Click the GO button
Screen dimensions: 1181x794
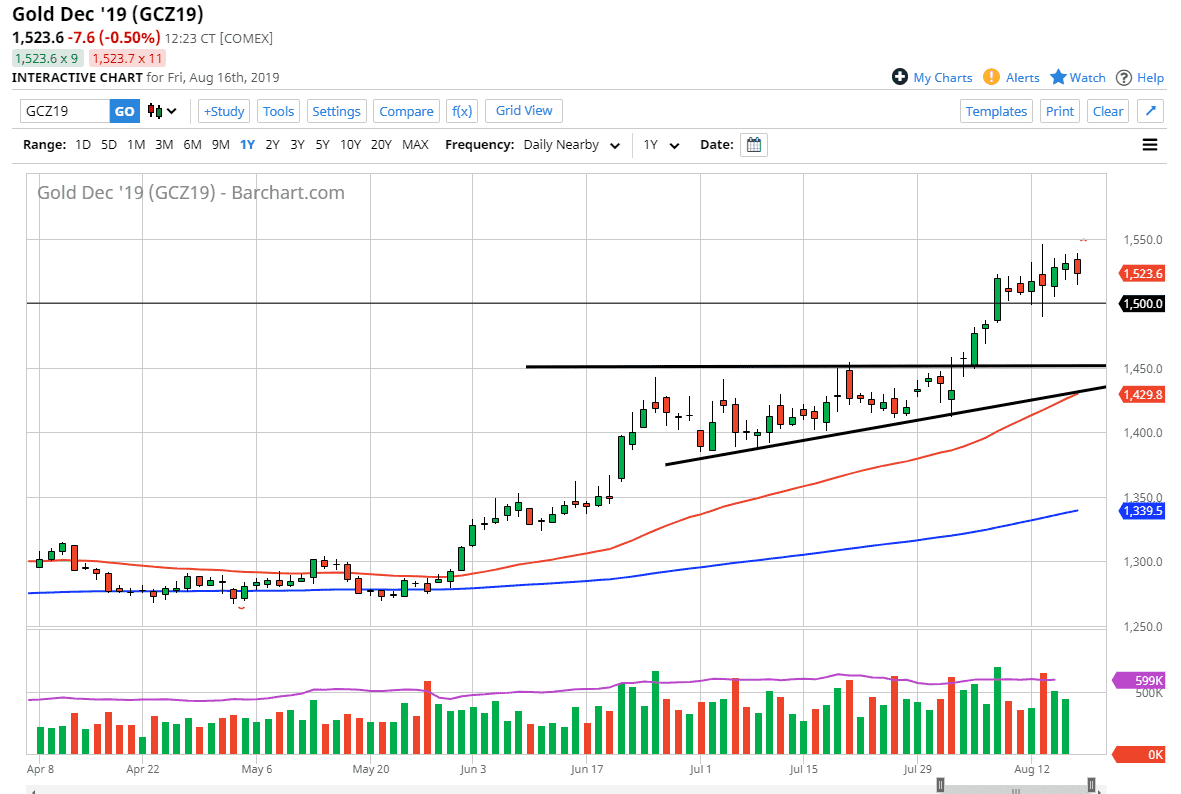[x=124, y=111]
